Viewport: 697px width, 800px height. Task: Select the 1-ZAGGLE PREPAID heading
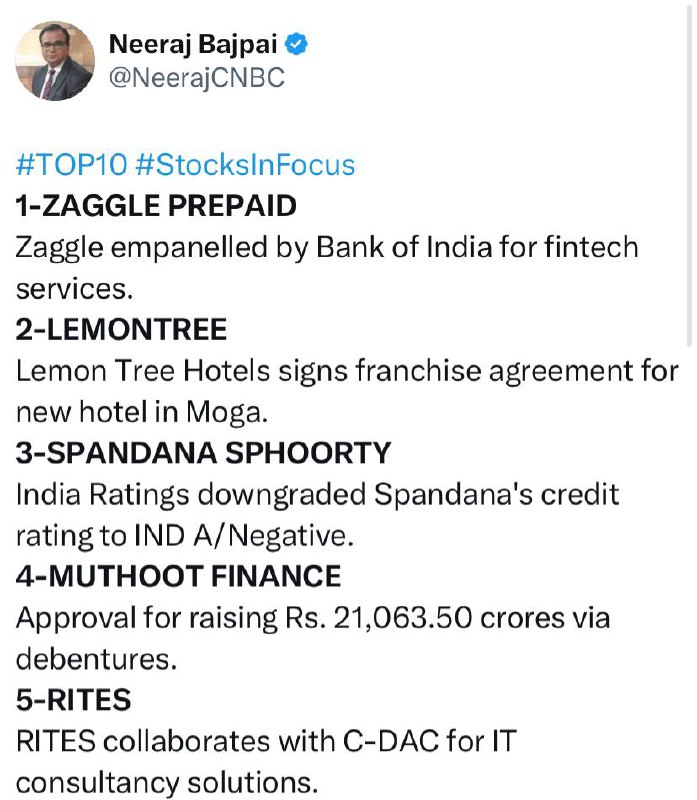156,206
